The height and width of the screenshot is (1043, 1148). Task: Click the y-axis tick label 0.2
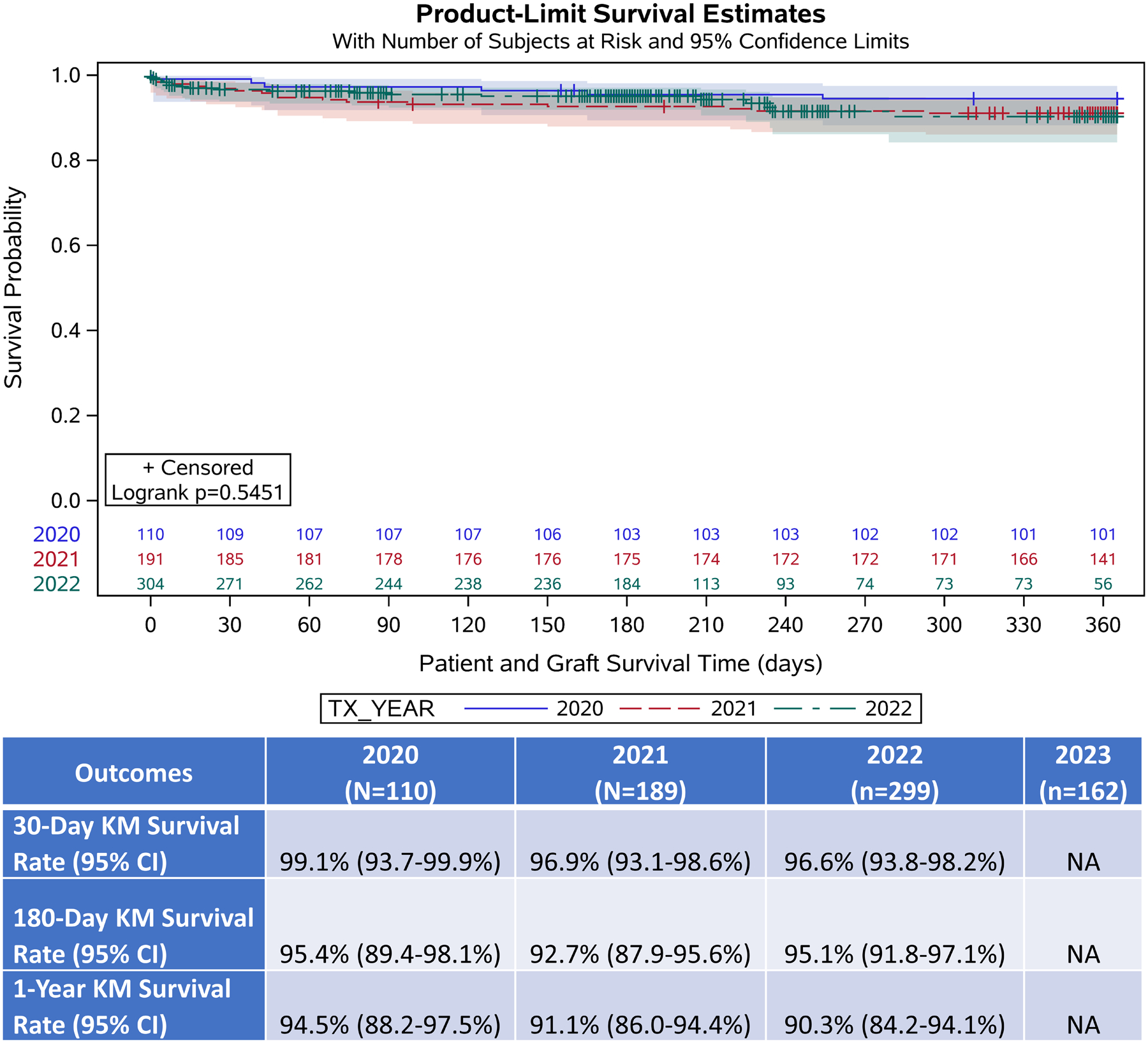click(x=66, y=416)
